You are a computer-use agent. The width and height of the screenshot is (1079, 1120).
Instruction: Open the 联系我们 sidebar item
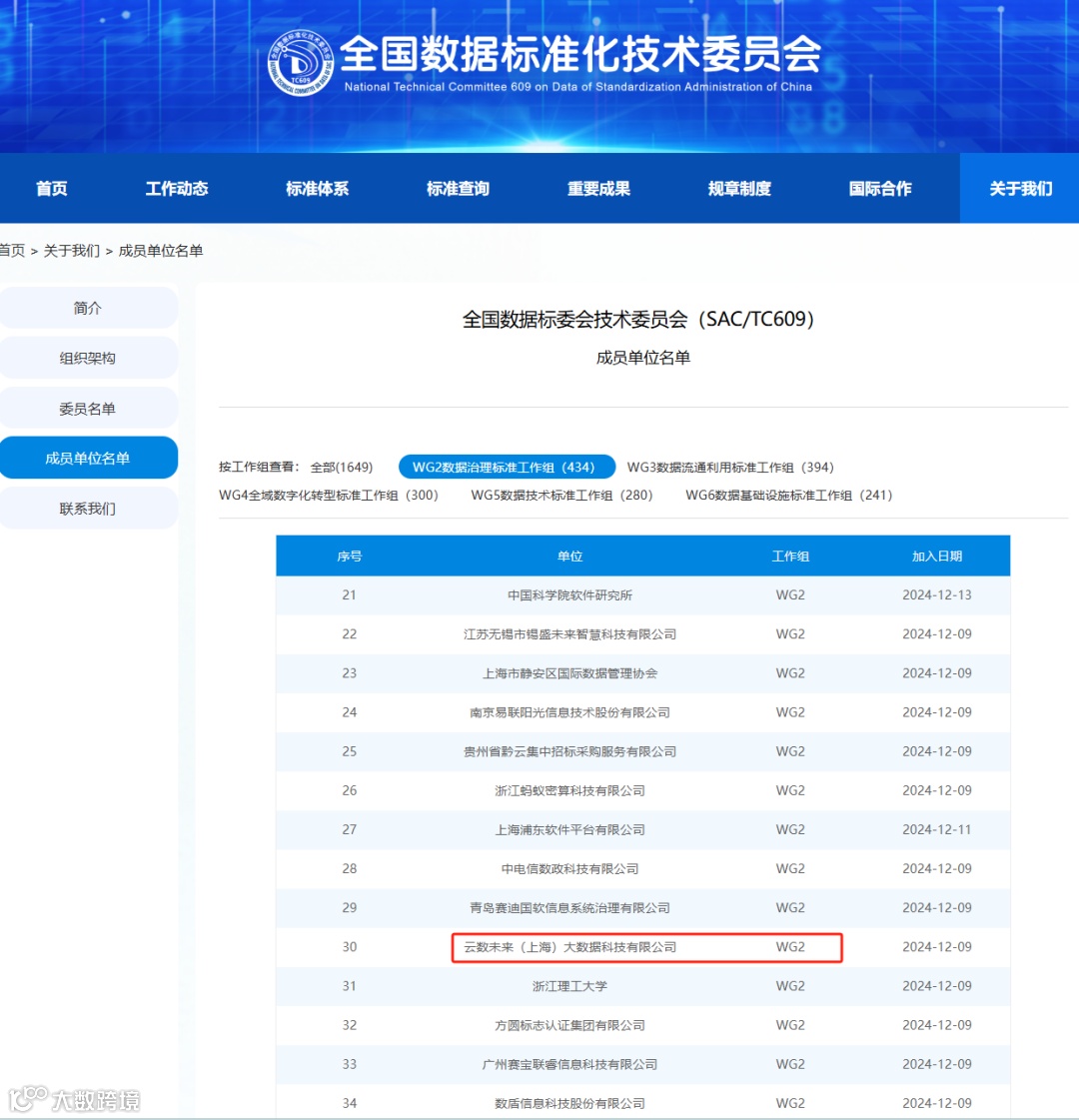88,509
